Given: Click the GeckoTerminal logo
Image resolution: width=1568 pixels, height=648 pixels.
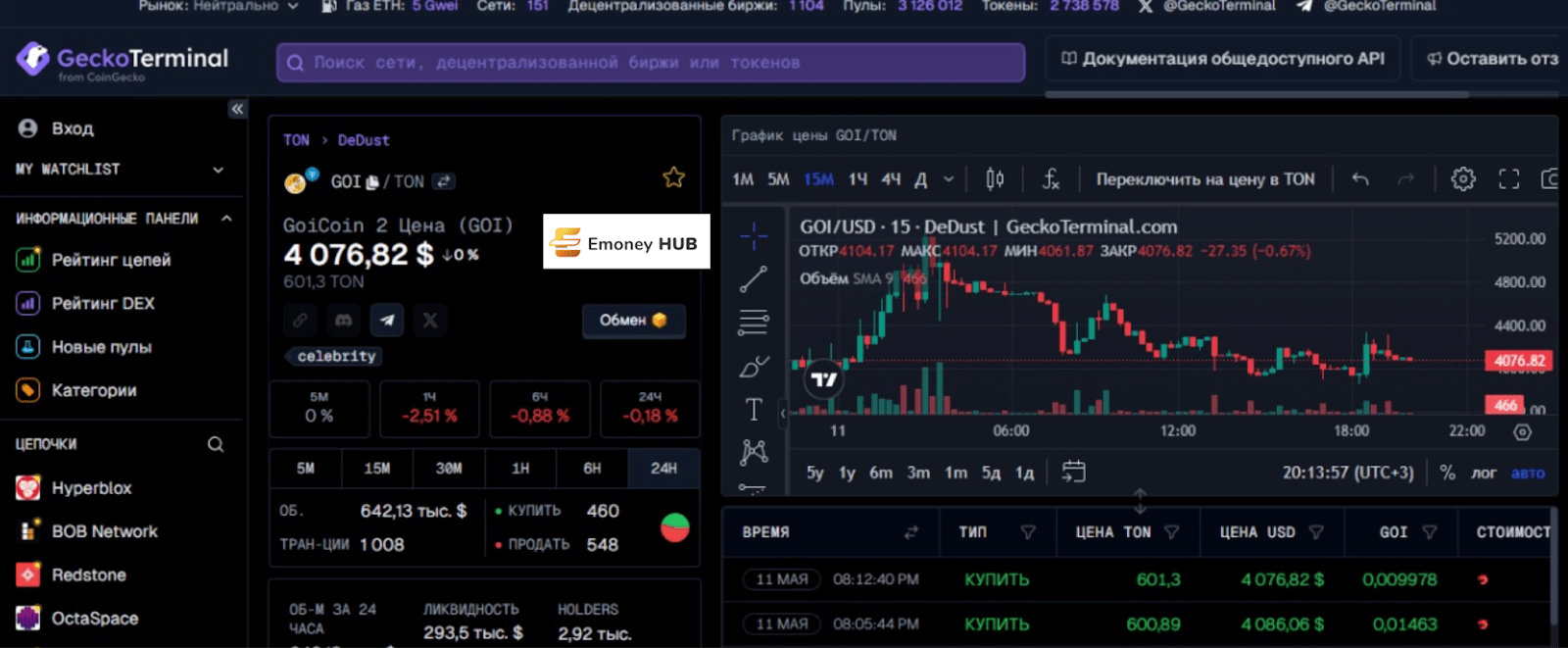Looking at the screenshot, I should pyautogui.click(x=122, y=61).
